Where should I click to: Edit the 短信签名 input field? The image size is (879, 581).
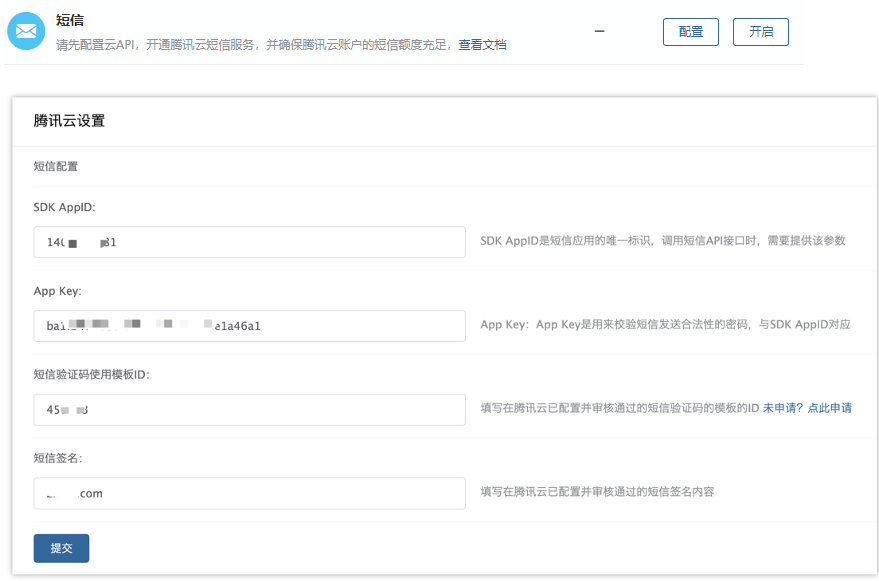point(249,494)
